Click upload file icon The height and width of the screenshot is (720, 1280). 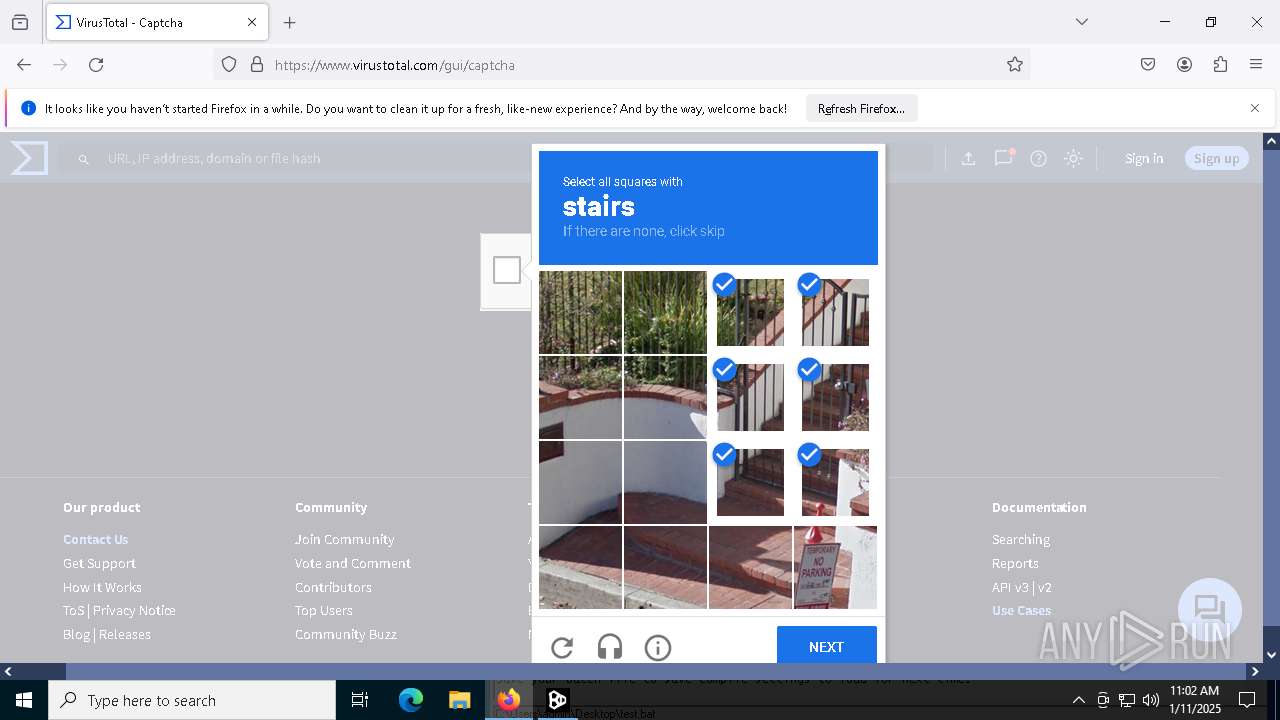pyautogui.click(x=968, y=158)
